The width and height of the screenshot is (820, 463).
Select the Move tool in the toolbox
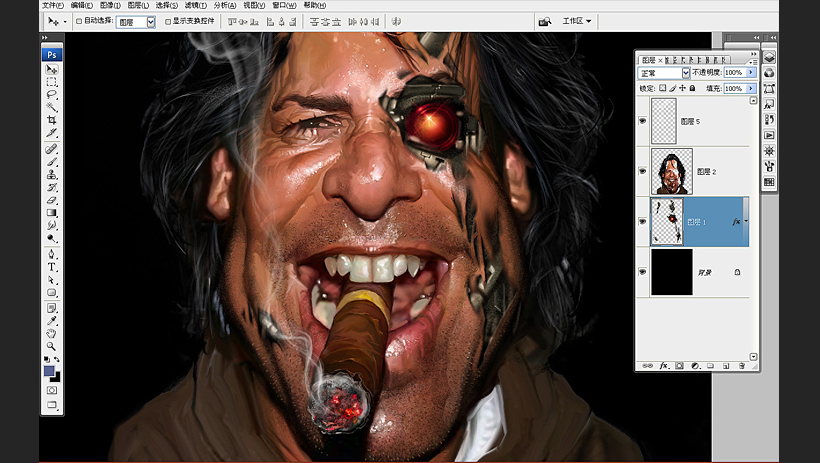click(x=52, y=69)
